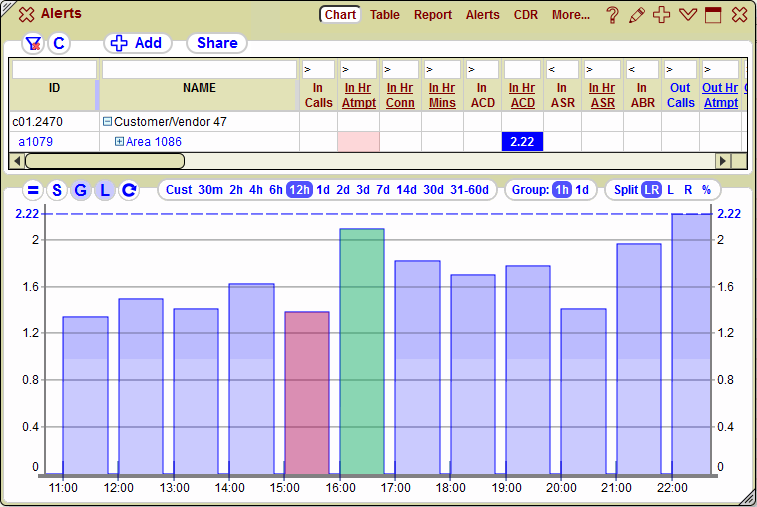Select the 30m time range
This screenshot has width=757, height=507.
pyautogui.click(x=210, y=190)
